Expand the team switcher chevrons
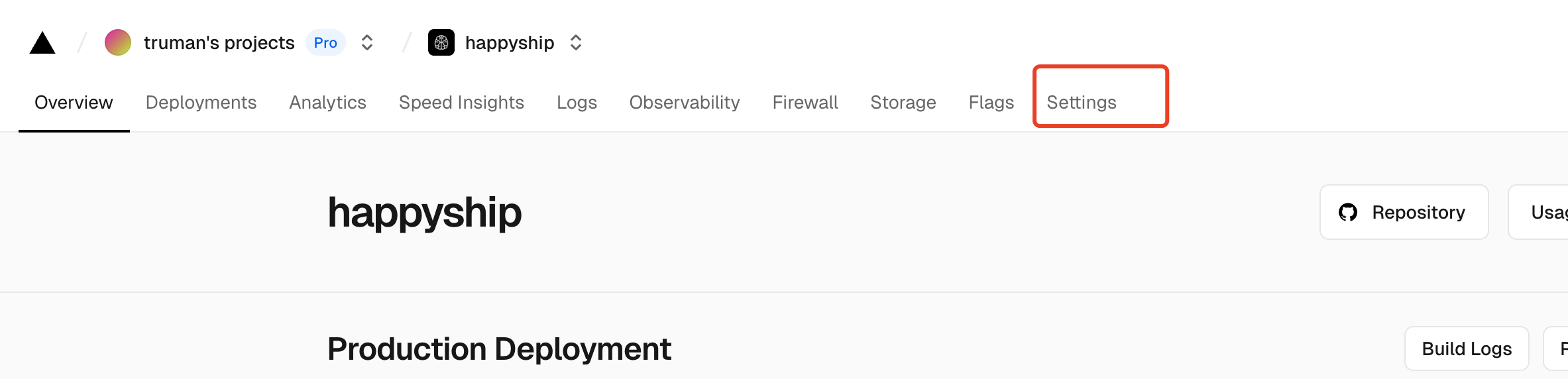This screenshot has height=379, width=1568. click(367, 42)
